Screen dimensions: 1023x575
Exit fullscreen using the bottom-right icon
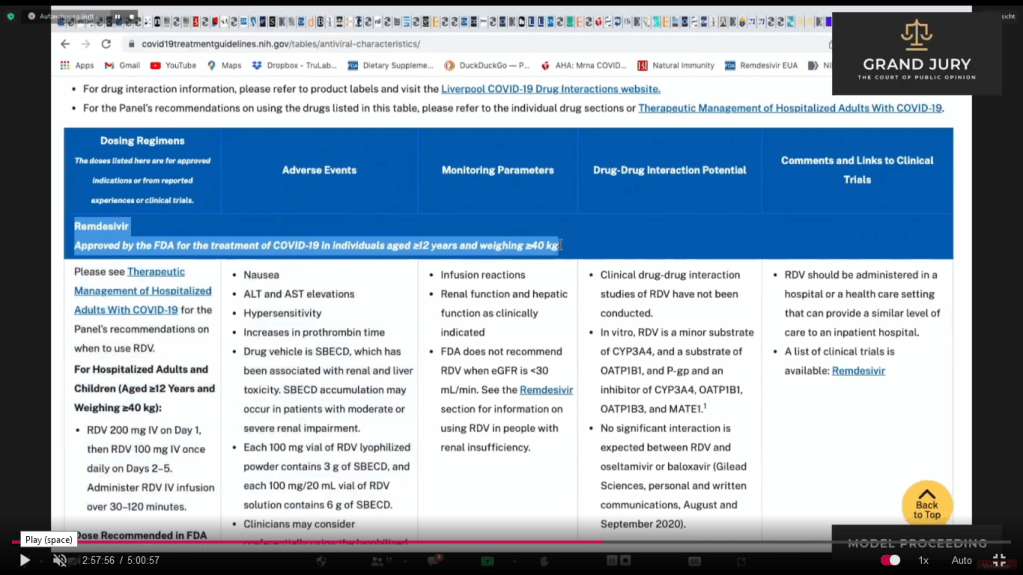(x=998, y=561)
